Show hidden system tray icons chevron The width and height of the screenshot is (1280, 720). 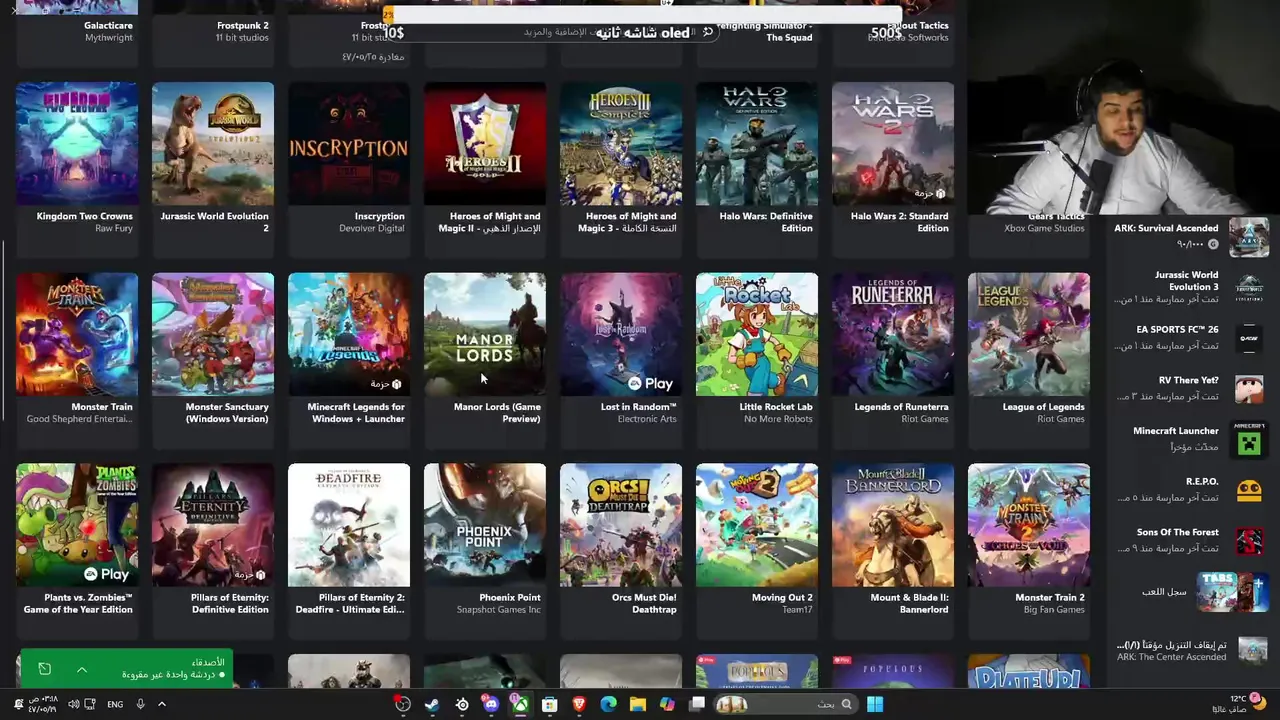click(x=162, y=704)
